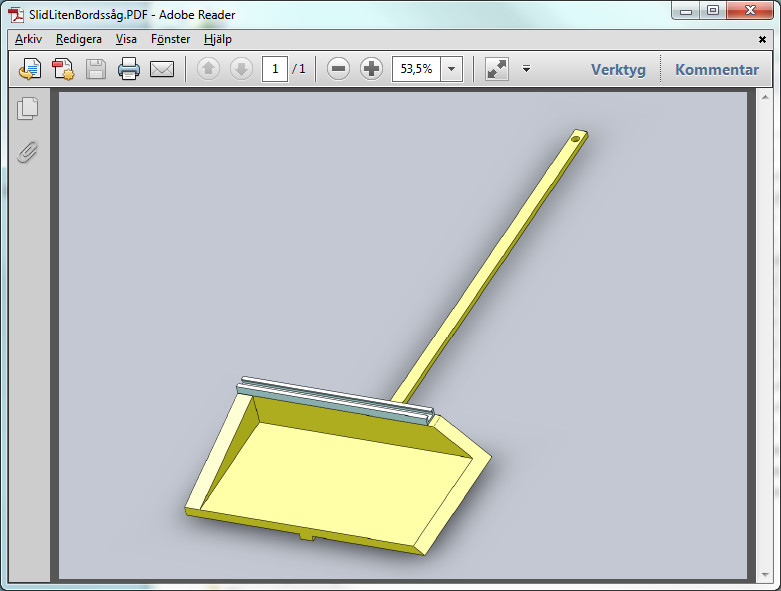
Task: Open the Visa menu
Action: pos(126,39)
